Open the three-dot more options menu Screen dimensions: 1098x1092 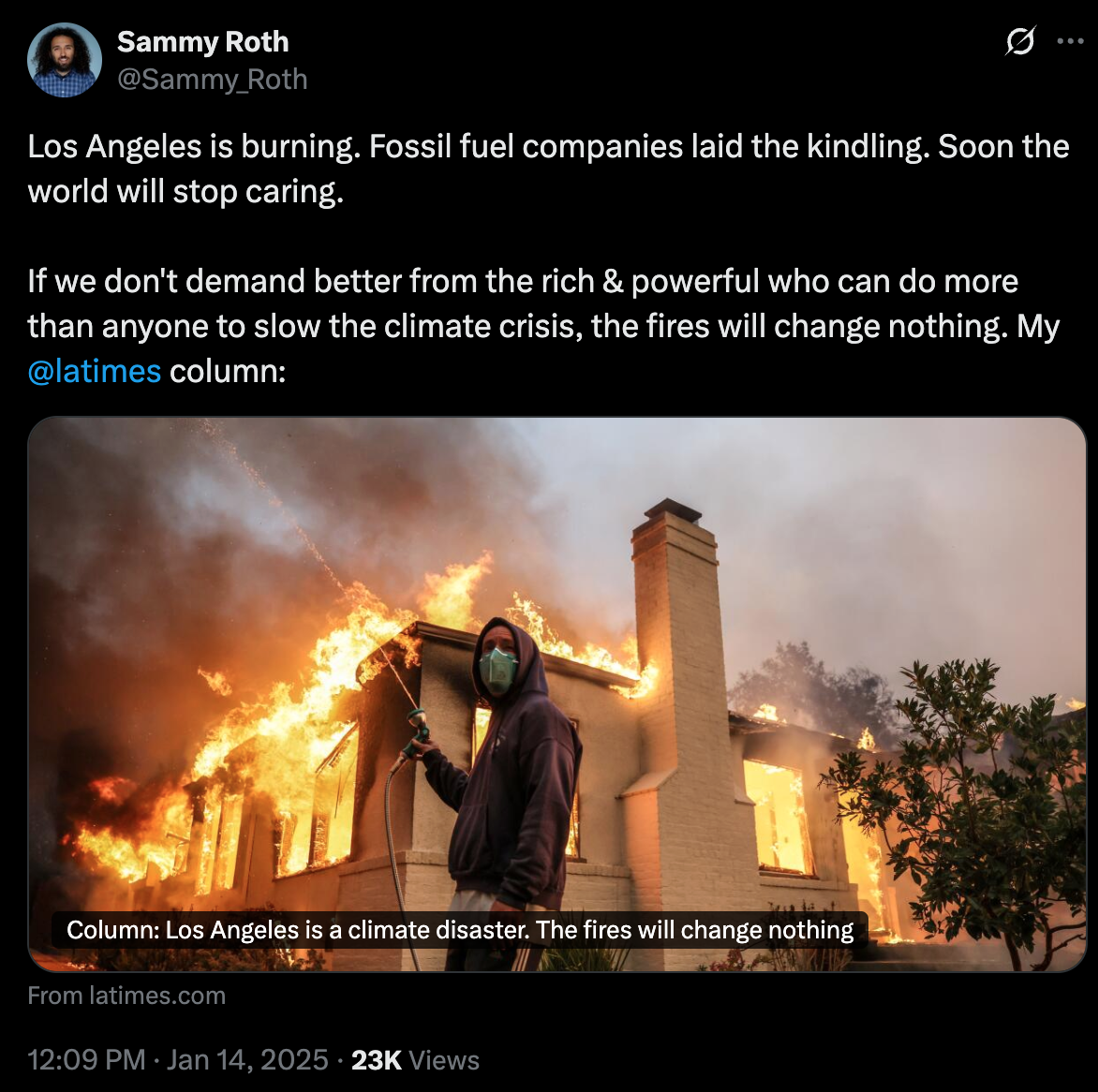1070,42
